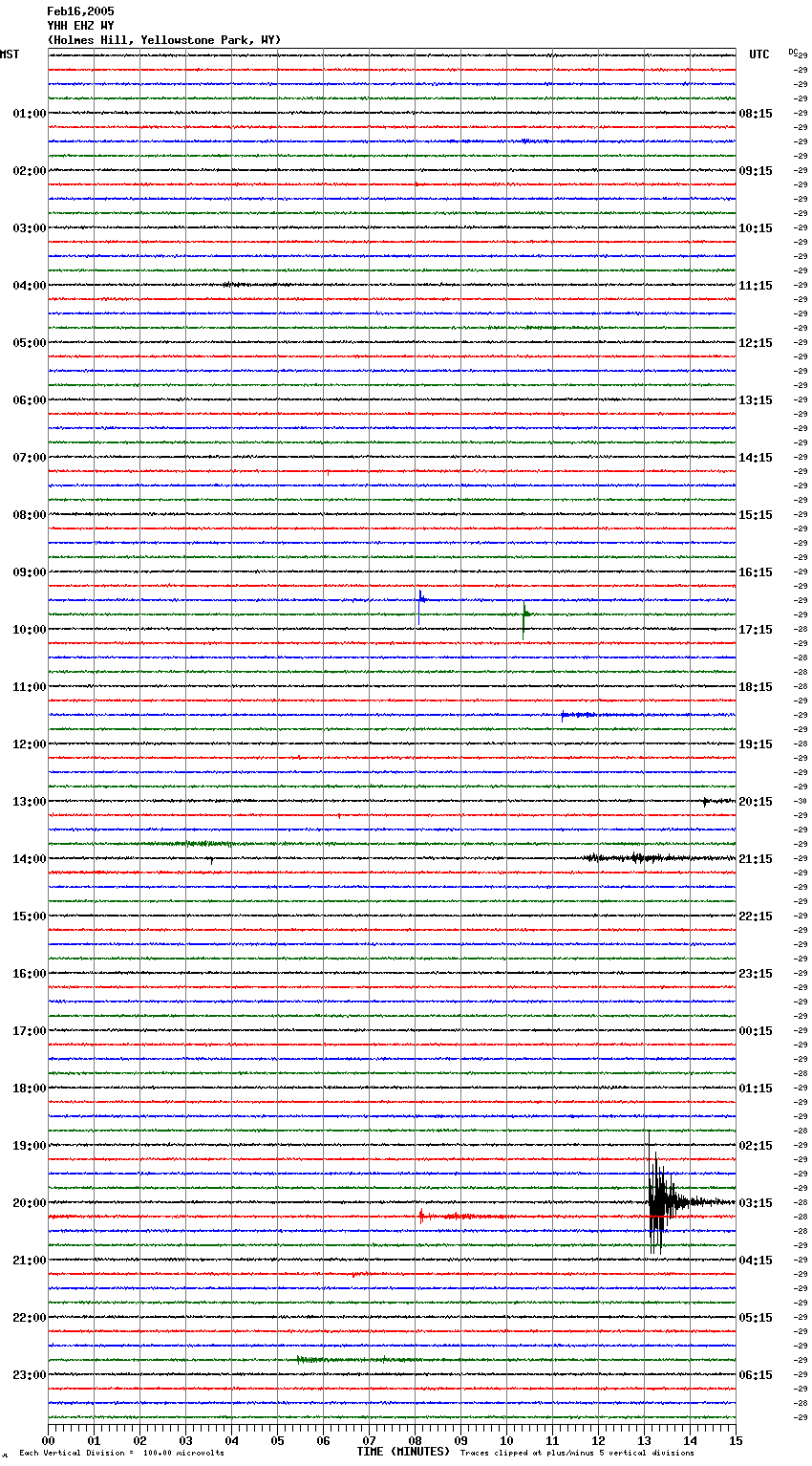Screen dimensions: 812x1466
Task: Click the -30 DC value beside 20:15 UTC
Action: pyautogui.click(x=801, y=802)
